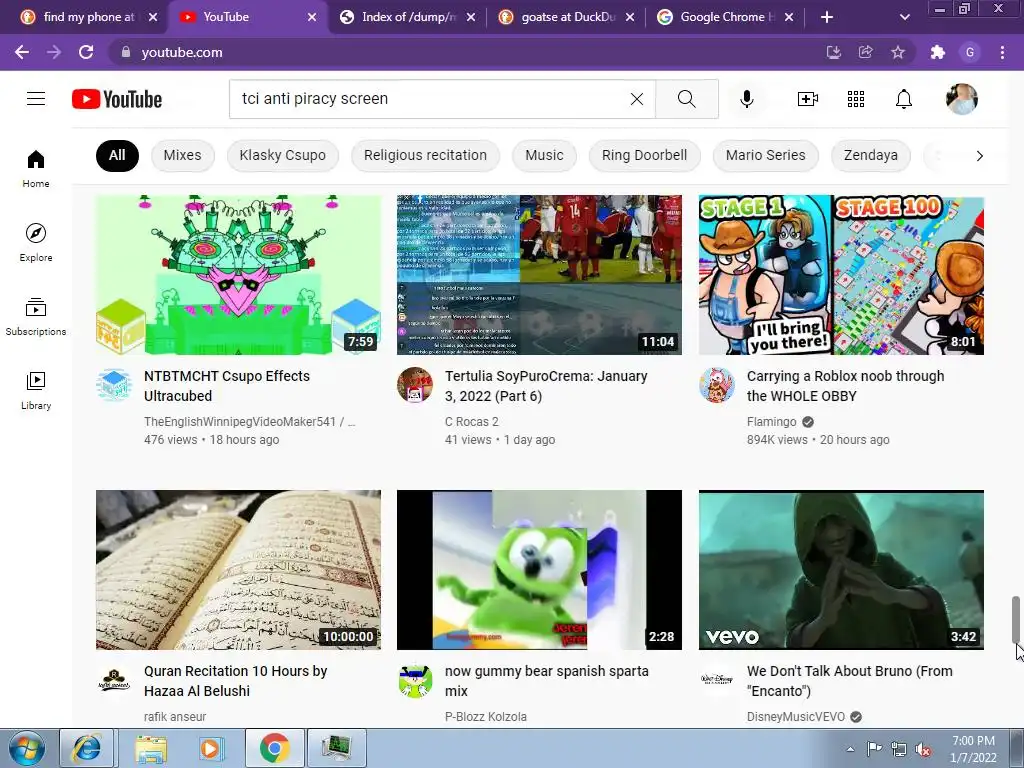Open the gummy bear sparta mix thumbnail
This screenshot has width=1024, height=768.
point(539,569)
